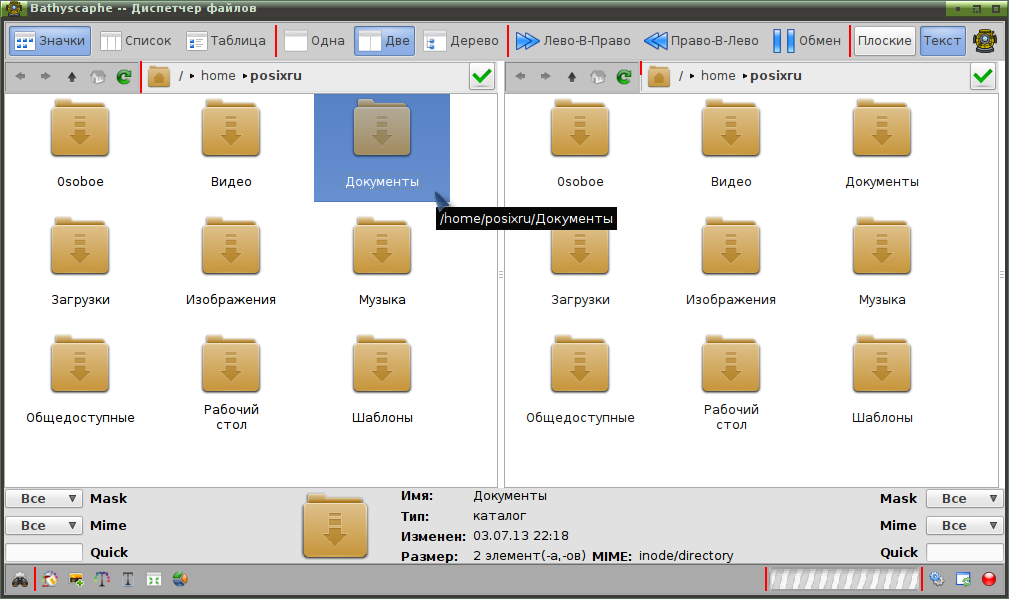
Task: Click the home icon in left pane navigation
Action: [x=97, y=77]
